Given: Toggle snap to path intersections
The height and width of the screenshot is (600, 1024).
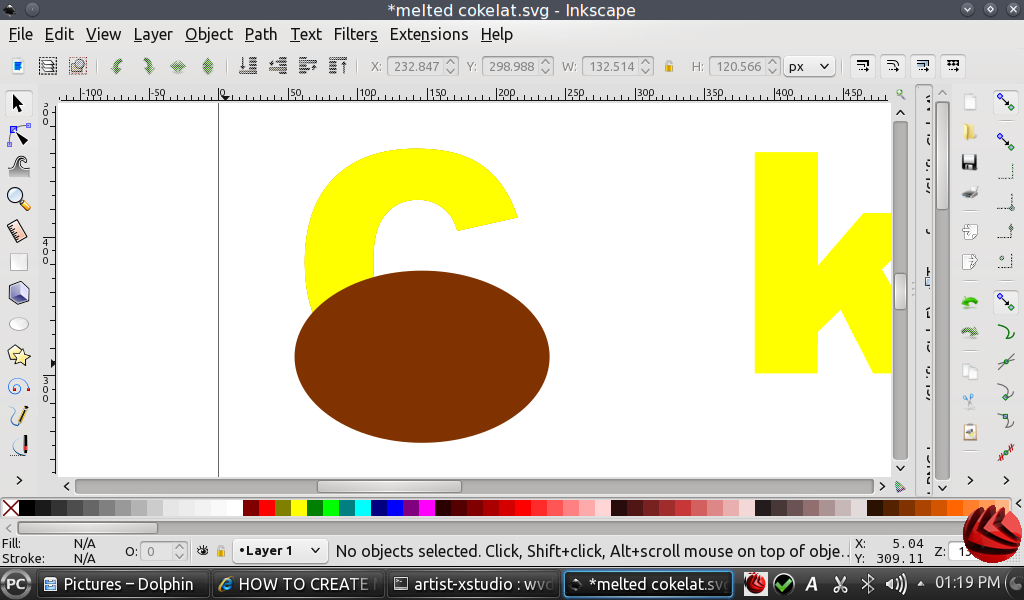Looking at the screenshot, I should (1006, 361).
